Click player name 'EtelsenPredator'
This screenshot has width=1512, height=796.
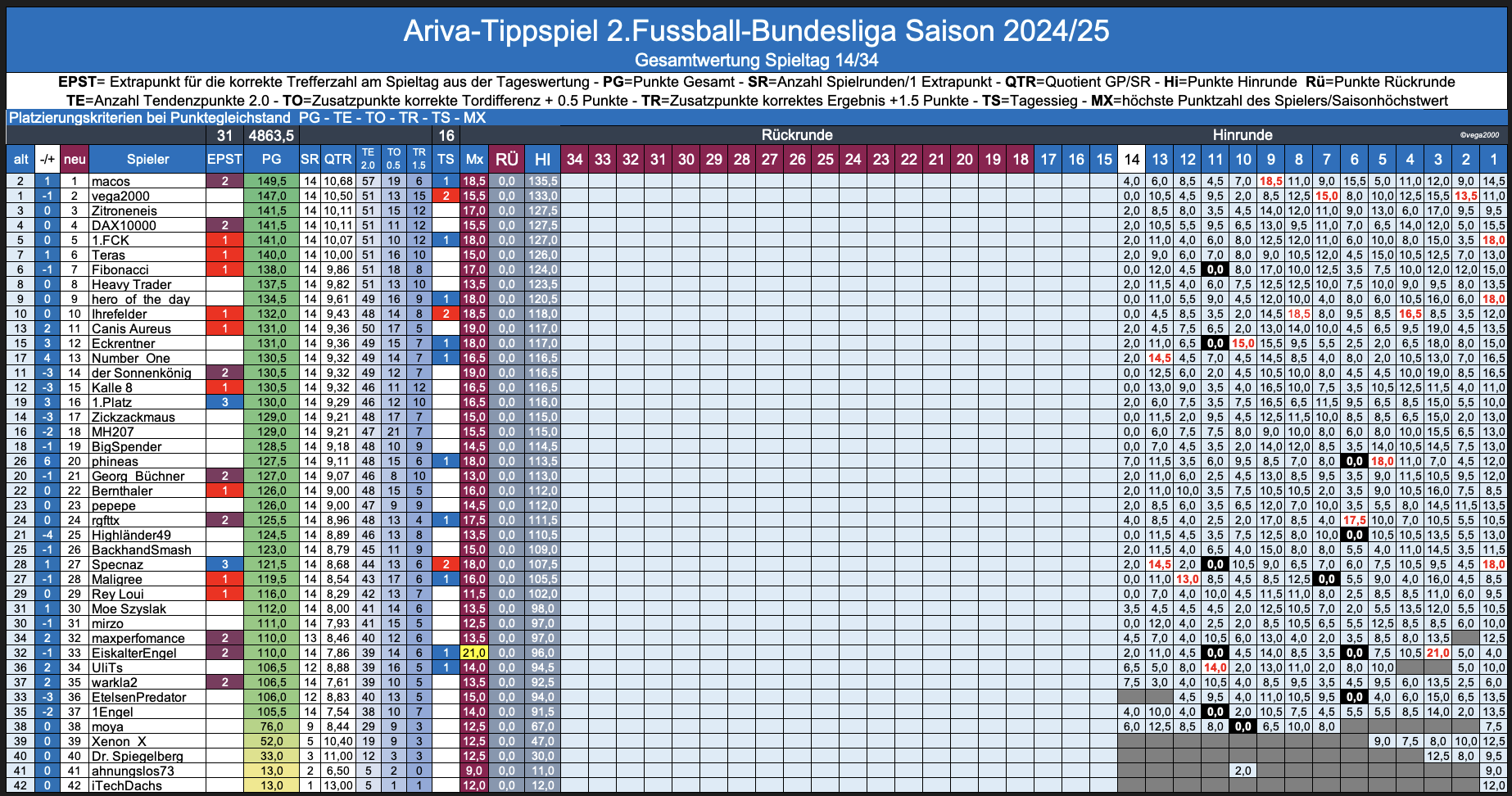pyautogui.click(x=139, y=697)
